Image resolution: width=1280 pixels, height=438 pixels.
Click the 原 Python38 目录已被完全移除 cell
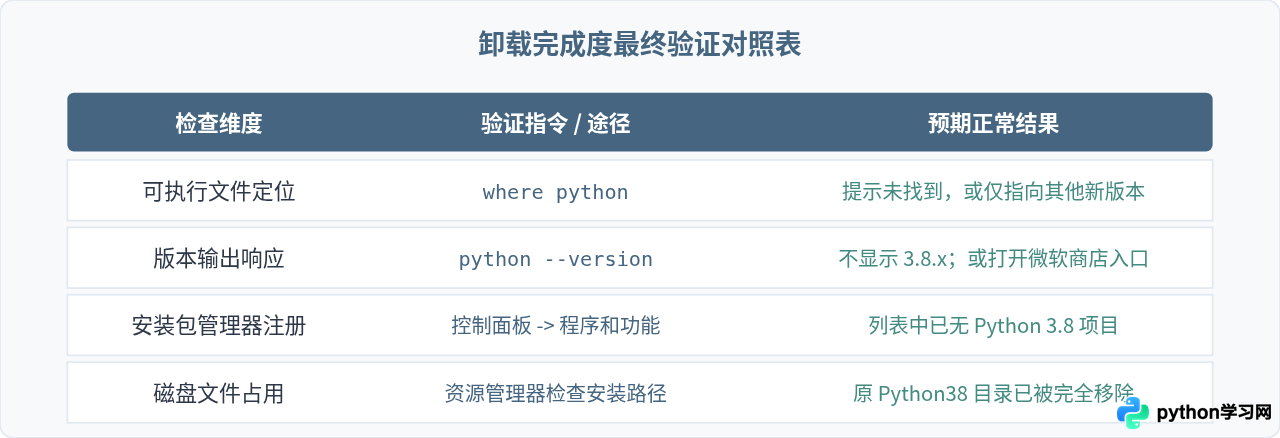[x=993, y=393]
